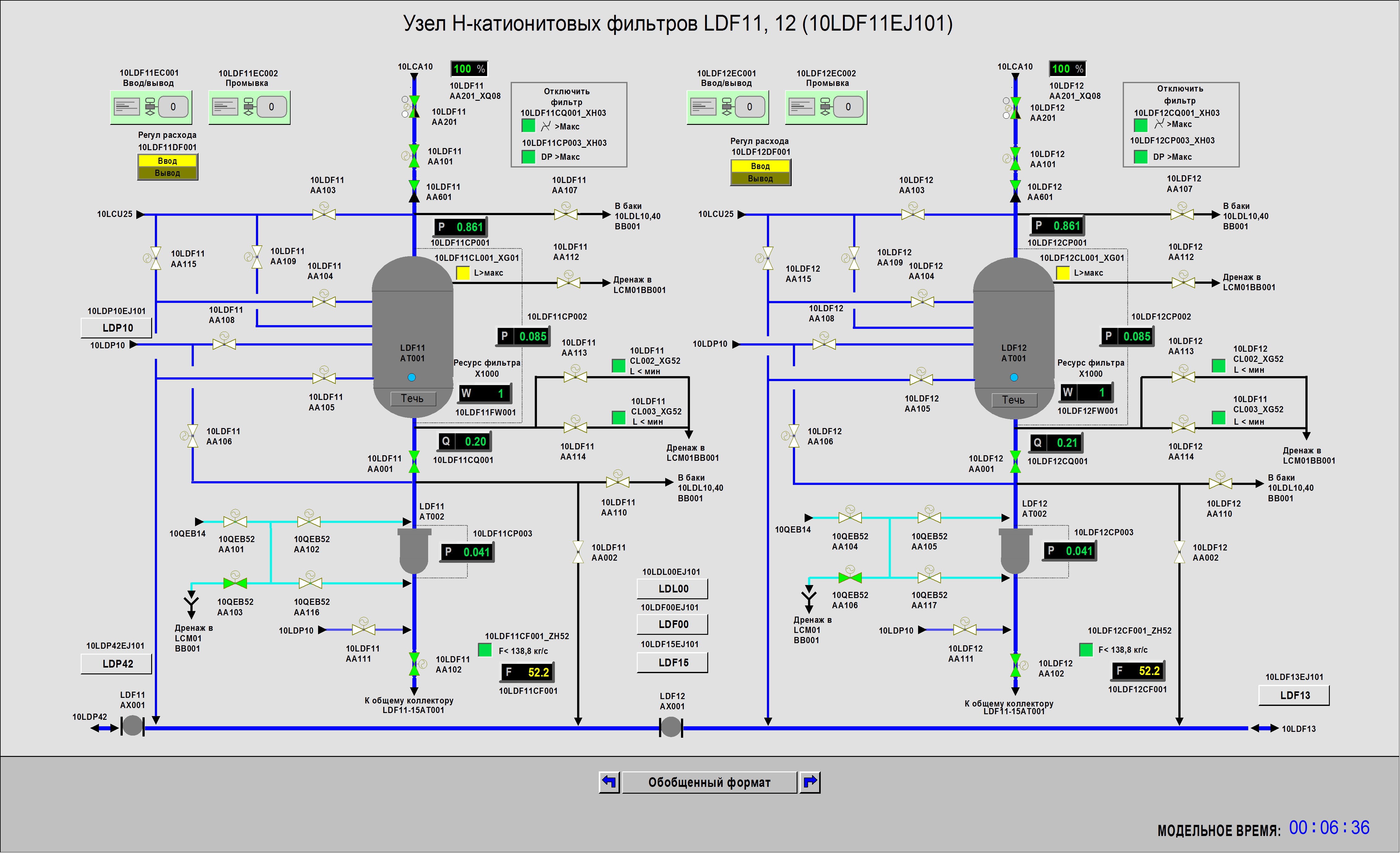
Task: Click 10LDF11 AA201_XQ08 position 100 %
Action: 469,68
